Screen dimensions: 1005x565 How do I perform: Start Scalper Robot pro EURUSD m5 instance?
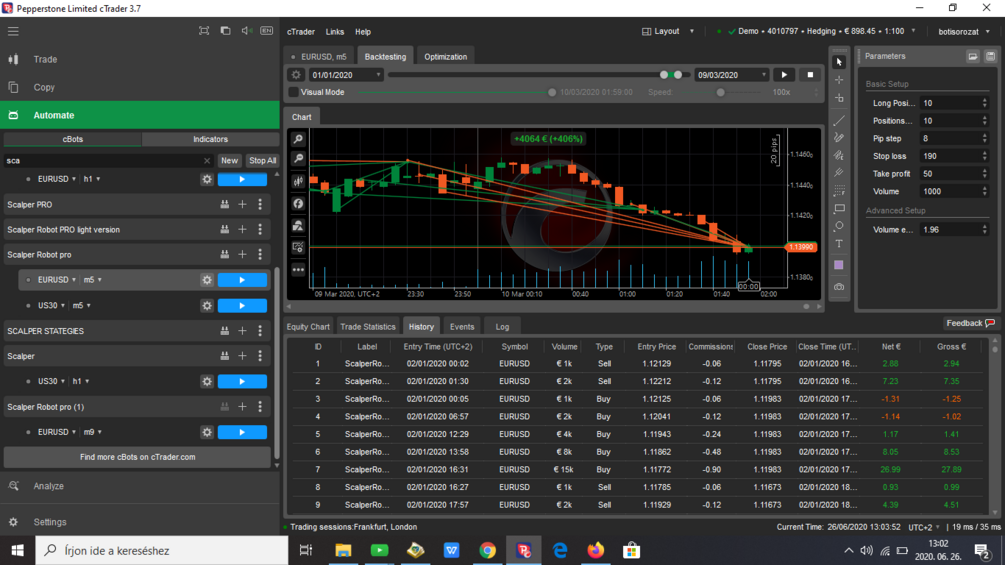click(242, 280)
